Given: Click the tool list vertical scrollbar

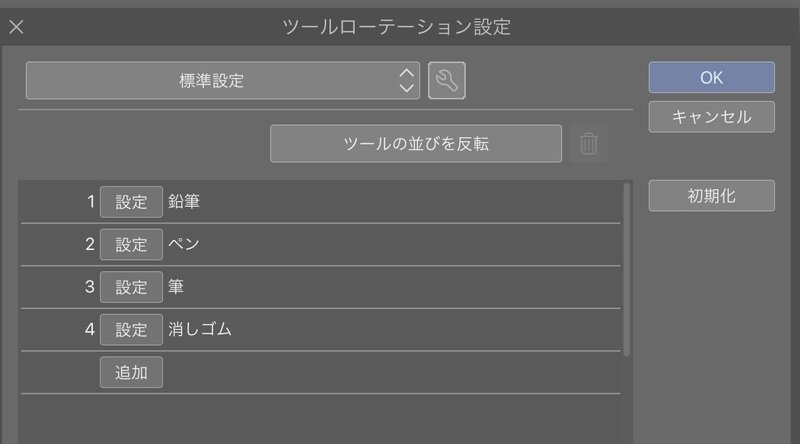Looking at the screenshot, I should point(627,269).
